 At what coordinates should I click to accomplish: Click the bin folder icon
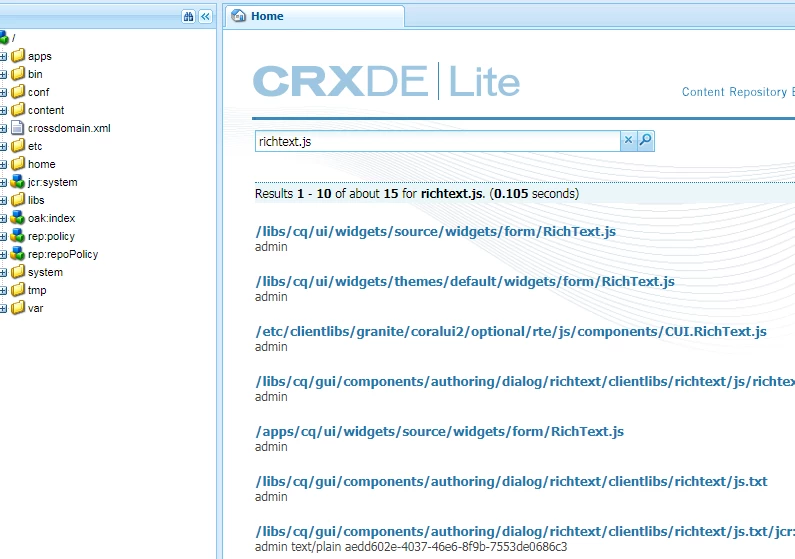pos(18,73)
